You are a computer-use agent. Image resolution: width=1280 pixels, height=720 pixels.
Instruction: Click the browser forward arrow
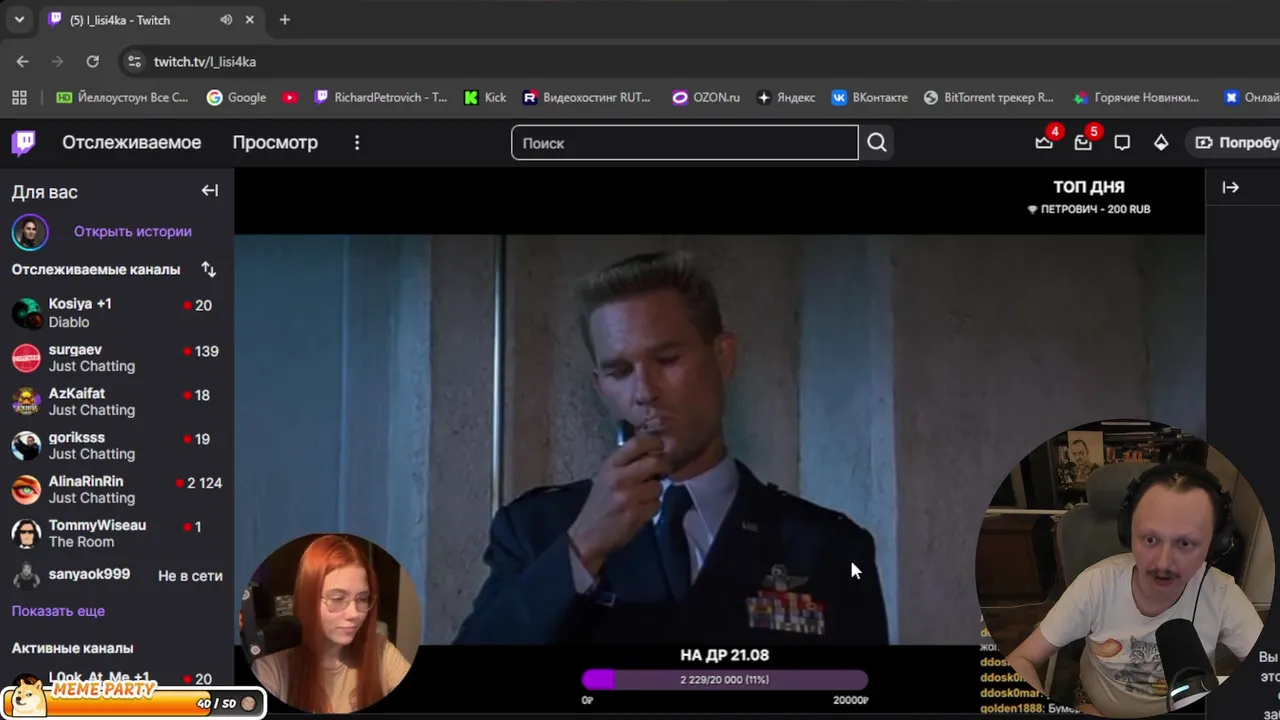coord(57,61)
